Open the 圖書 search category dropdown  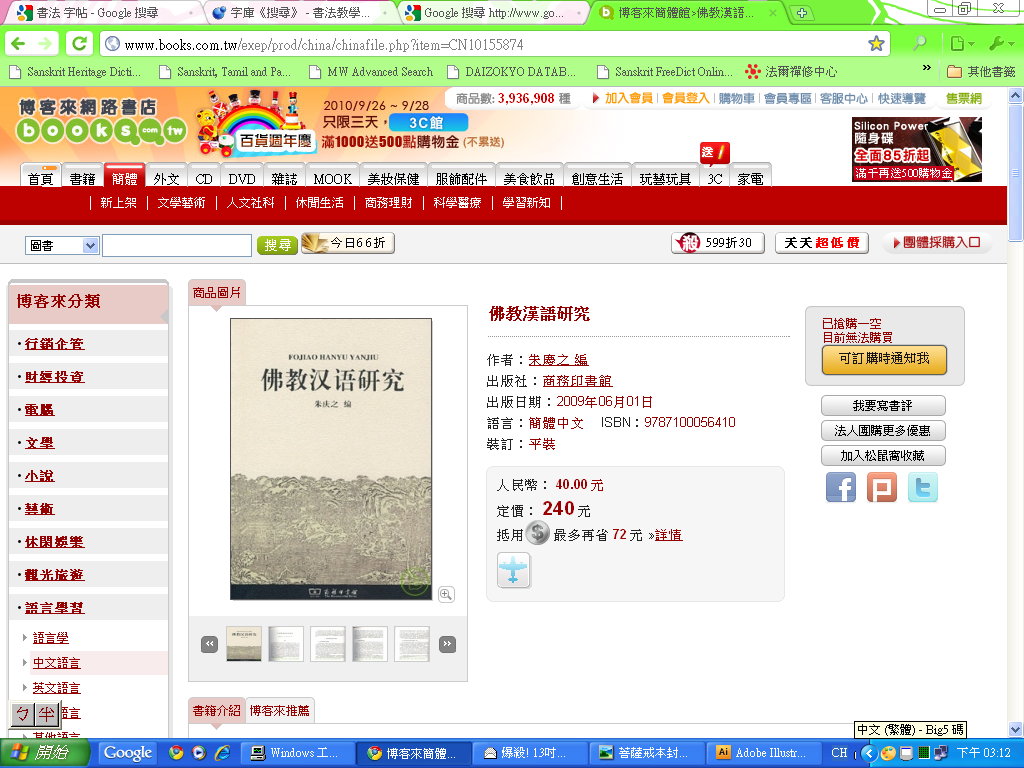pyautogui.click(x=62, y=245)
